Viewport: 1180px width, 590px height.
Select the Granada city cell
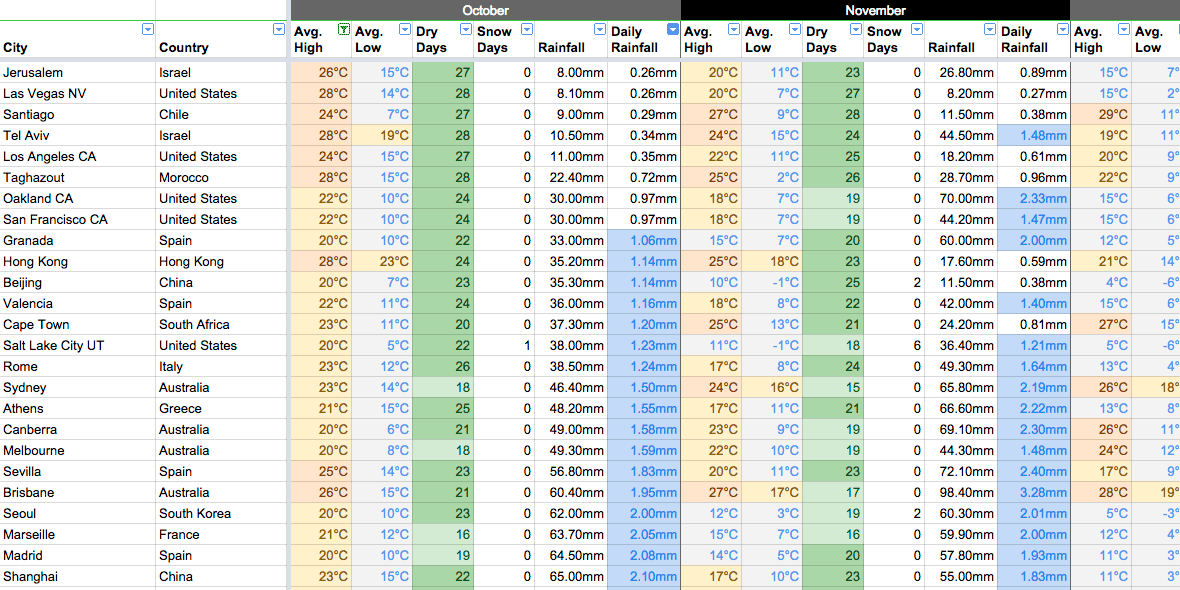(x=78, y=241)
